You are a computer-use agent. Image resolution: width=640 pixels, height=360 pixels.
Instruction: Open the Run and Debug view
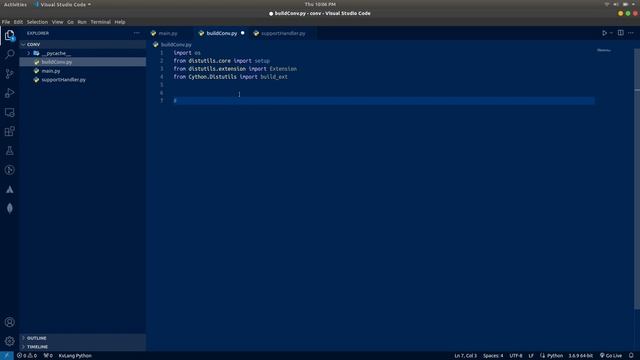[9, 93]
